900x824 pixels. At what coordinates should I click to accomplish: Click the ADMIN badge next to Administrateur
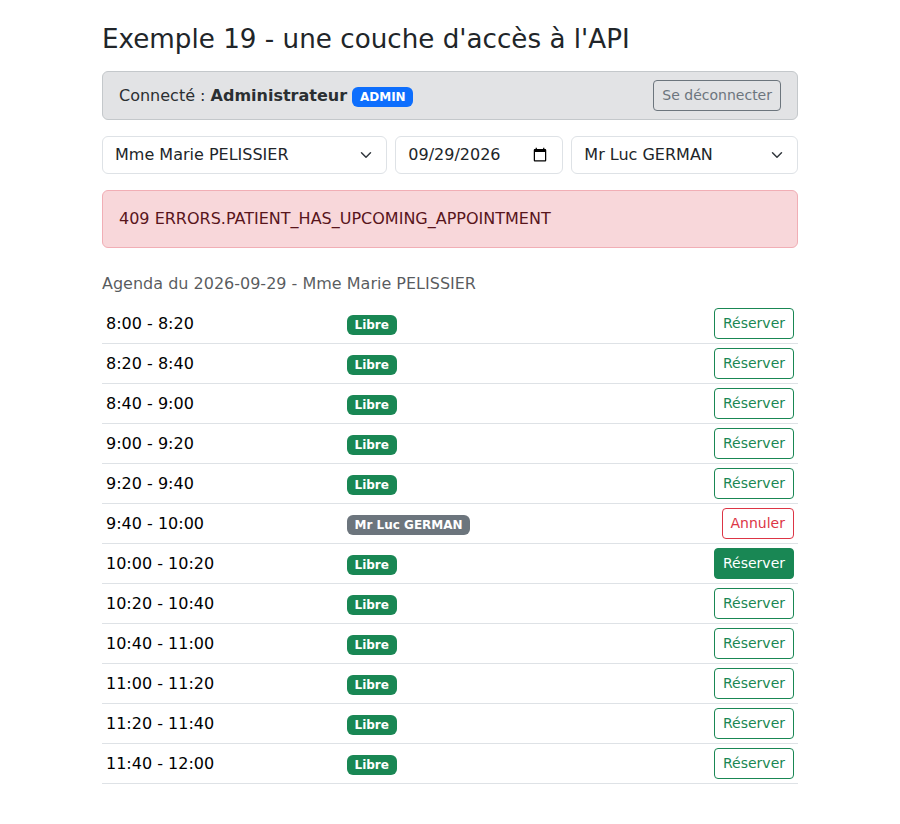click(x=382, y=96)
